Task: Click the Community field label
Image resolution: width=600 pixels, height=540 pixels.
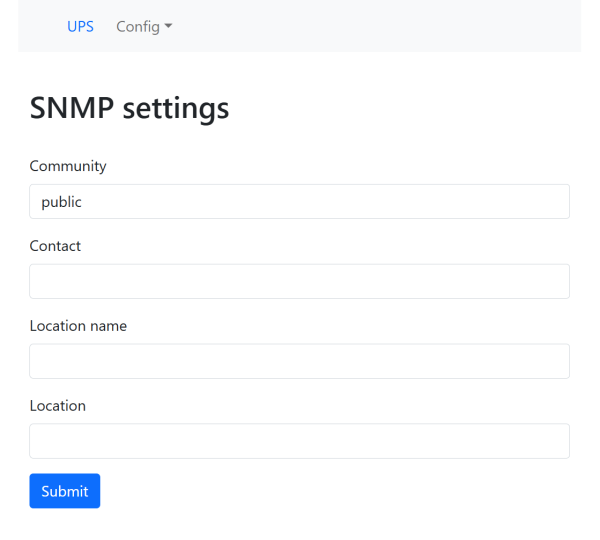Action: 68,166
